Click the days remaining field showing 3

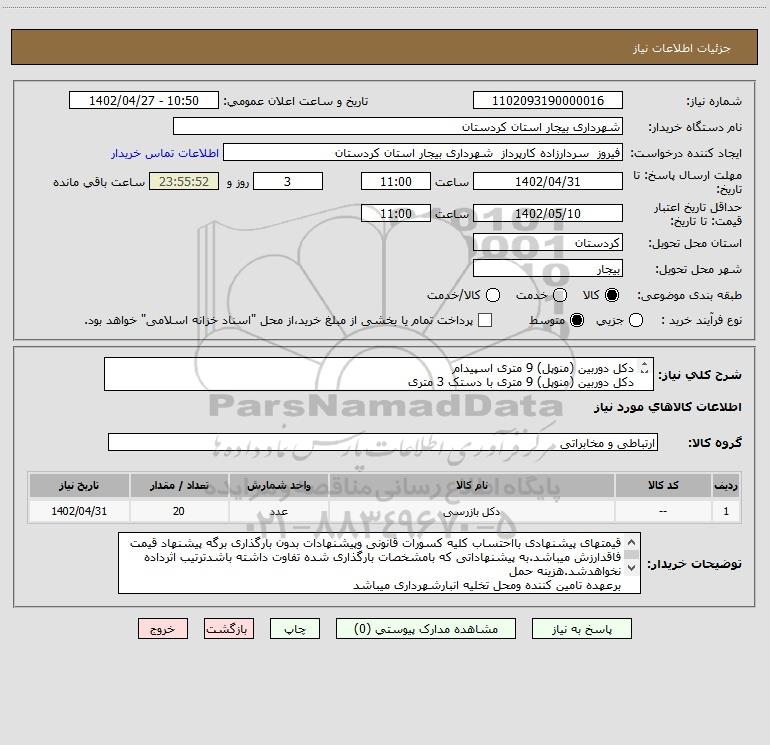coord(288,181)
